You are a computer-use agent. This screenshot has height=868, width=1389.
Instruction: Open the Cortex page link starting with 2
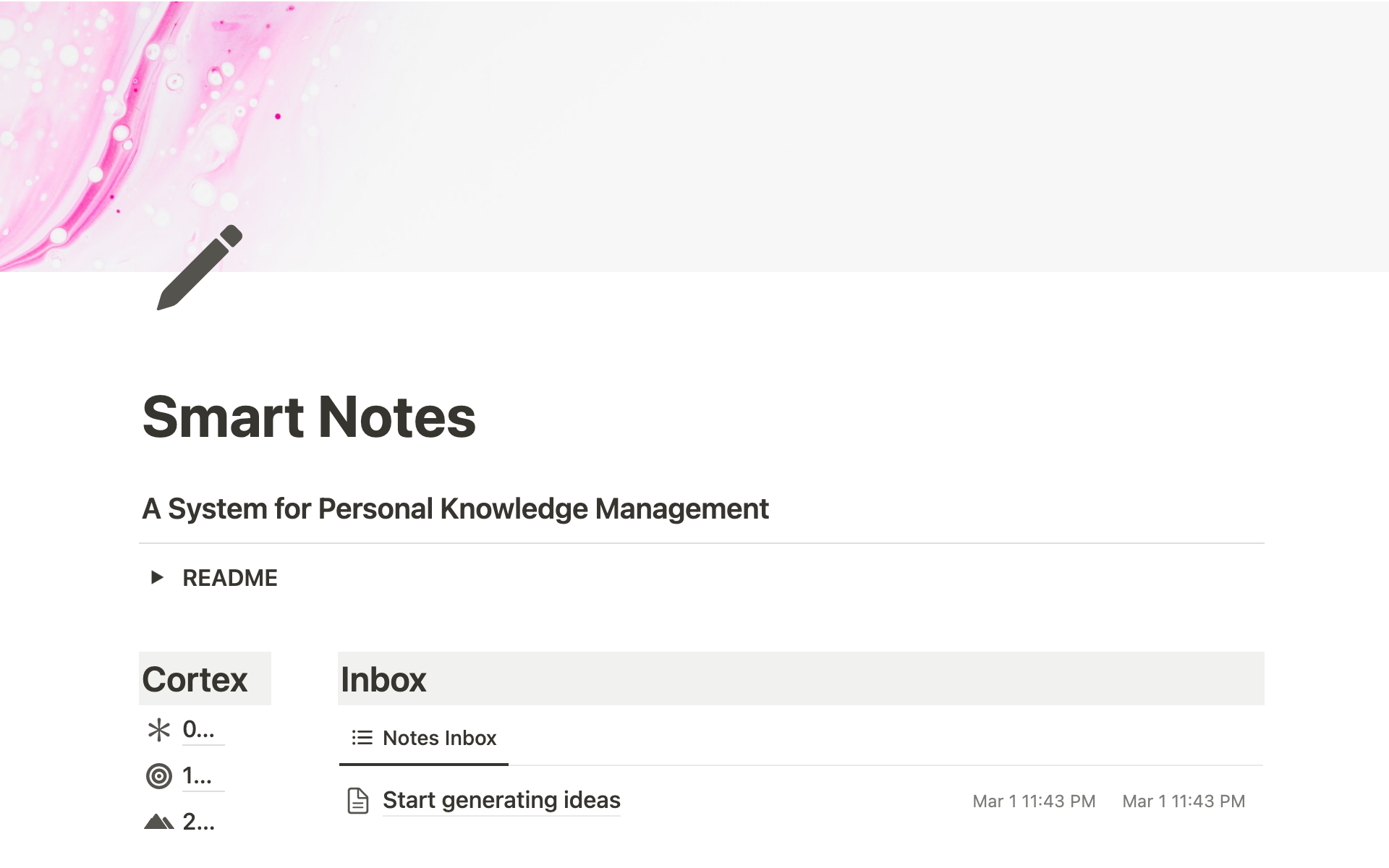pyautogui.click(x=198, y=822)
